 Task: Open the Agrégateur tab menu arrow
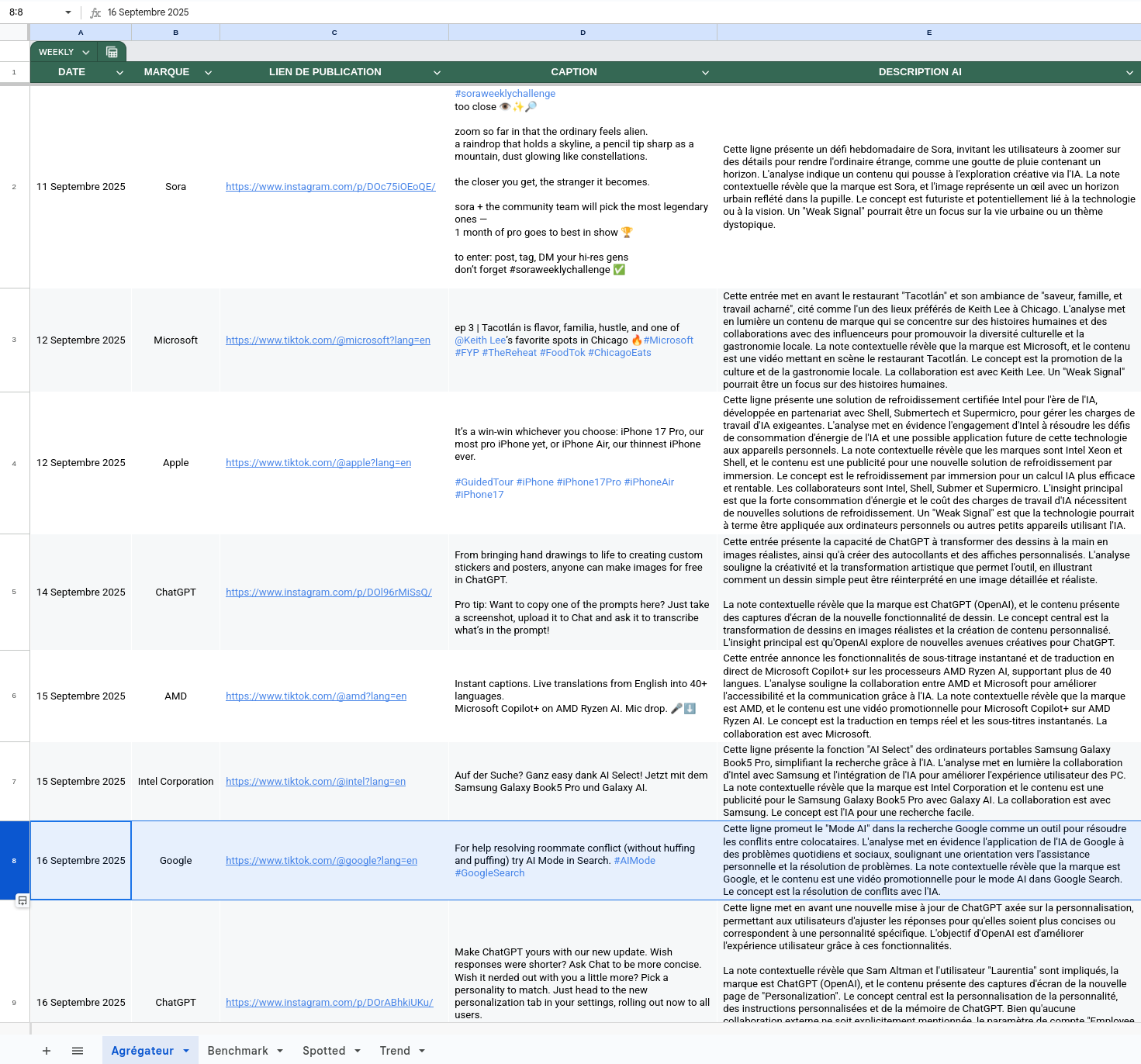pyautogui.click(x=185, y=1051)
